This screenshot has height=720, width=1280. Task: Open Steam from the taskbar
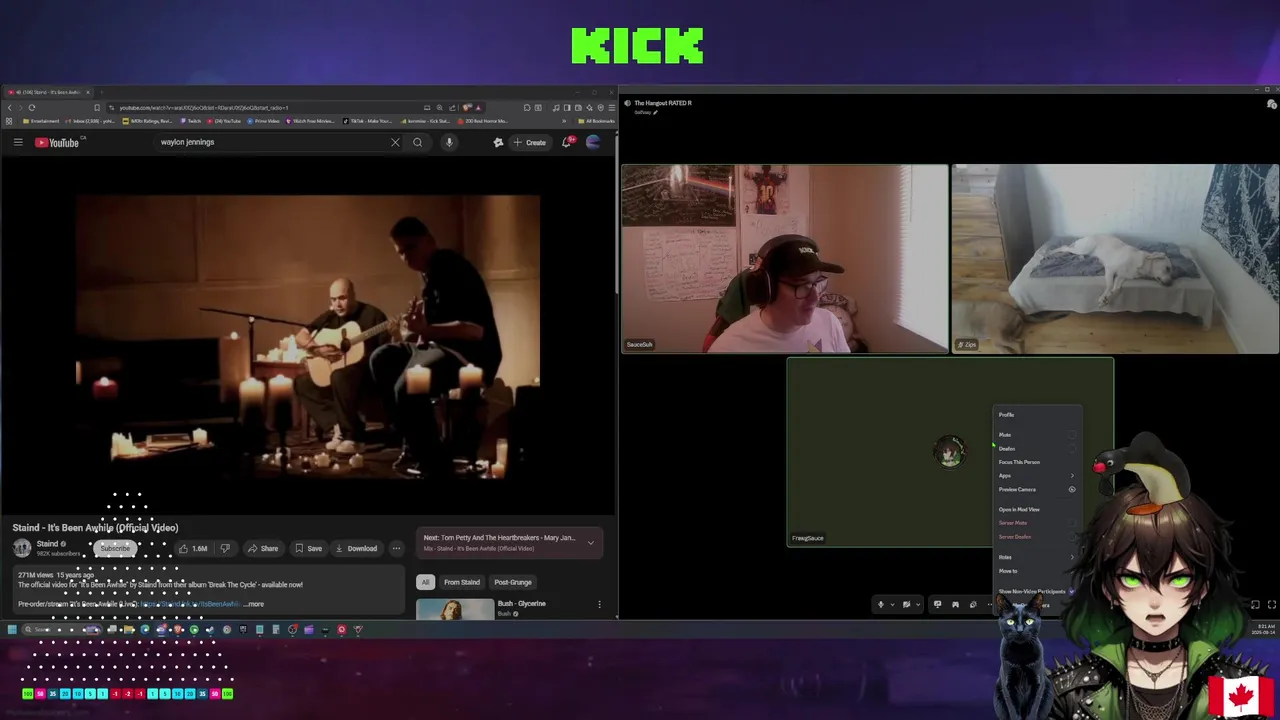coord(210,630)
